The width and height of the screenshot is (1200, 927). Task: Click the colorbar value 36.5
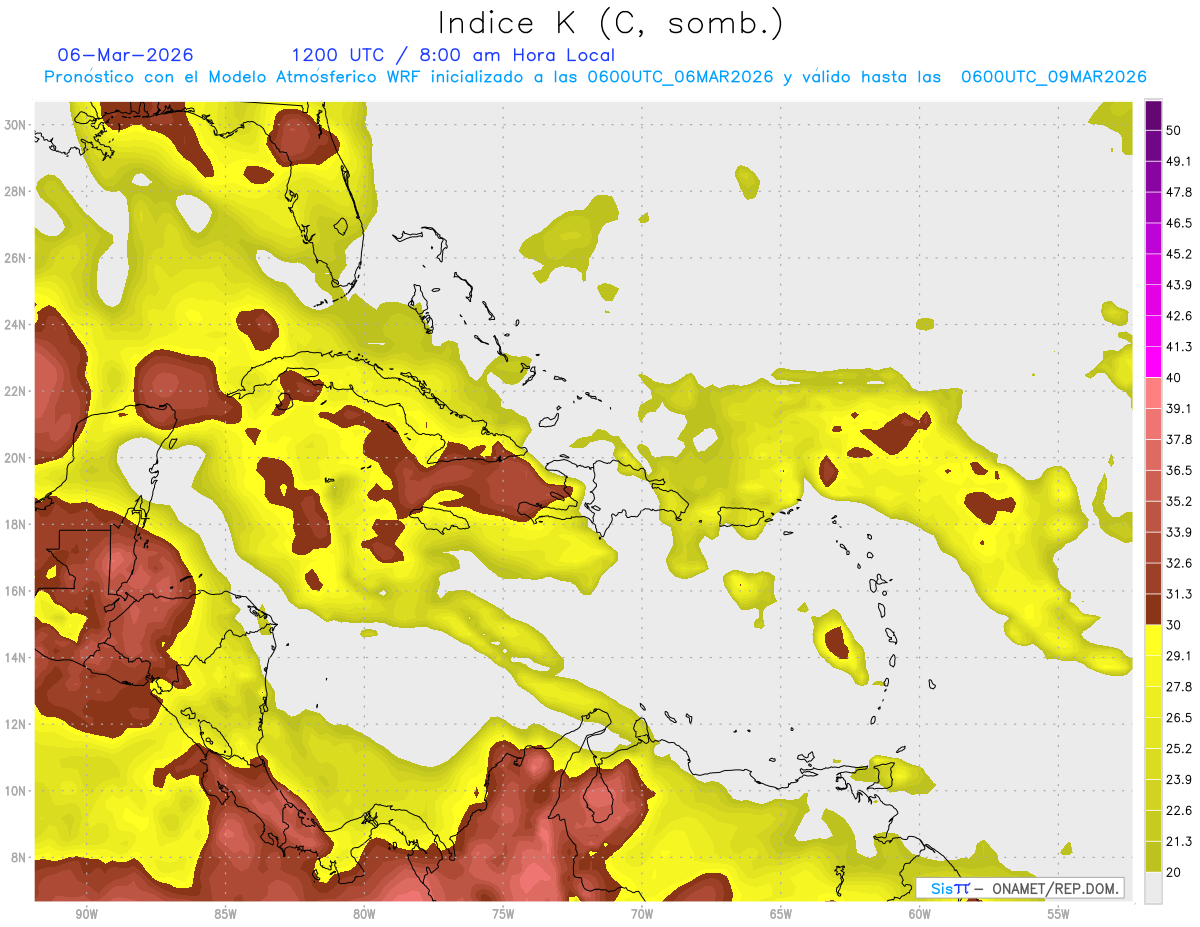click(x=1179, y=471)
